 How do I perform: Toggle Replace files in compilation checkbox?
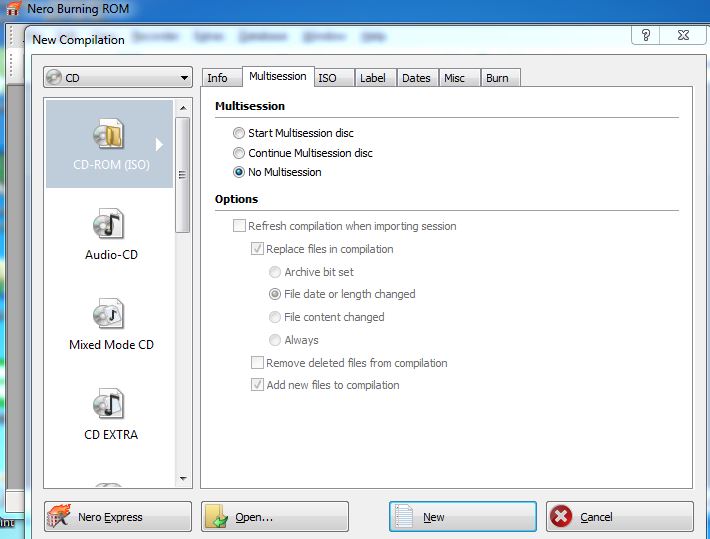pos(257,249)
